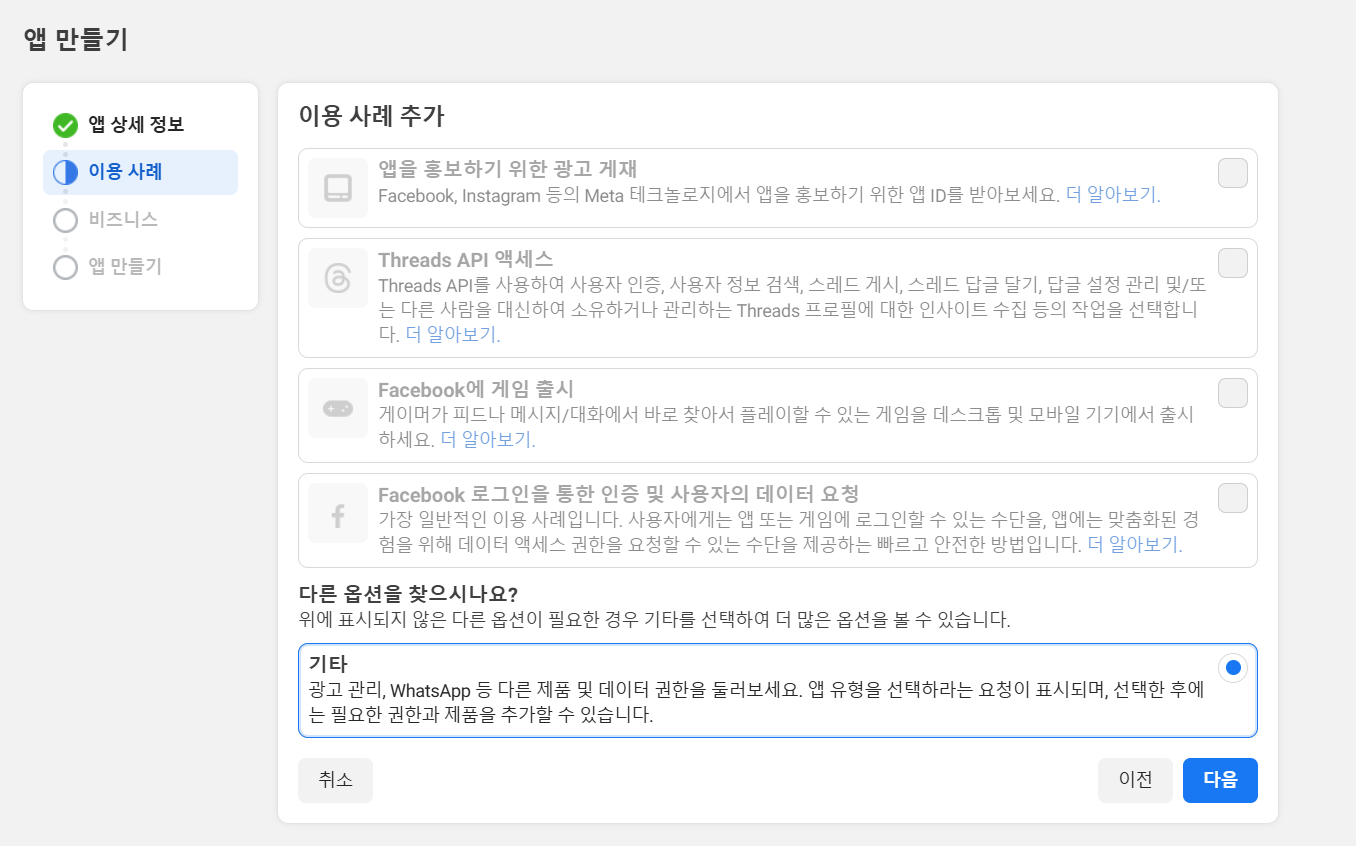Check the Facebook에 게임 출시 checkbox
This screenshot has height=846, width=1356.
pyautogui.click(x=1233, y=393)
